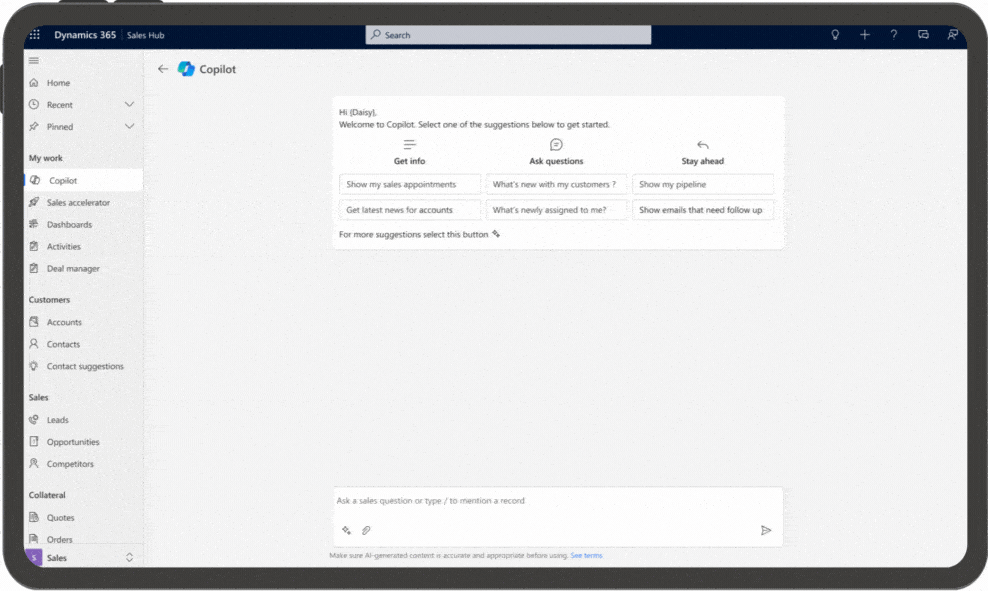The height and width of the screenshot is (591, 988).
Task: Click the Dynamics 365 title
Action: pos(85,35)
